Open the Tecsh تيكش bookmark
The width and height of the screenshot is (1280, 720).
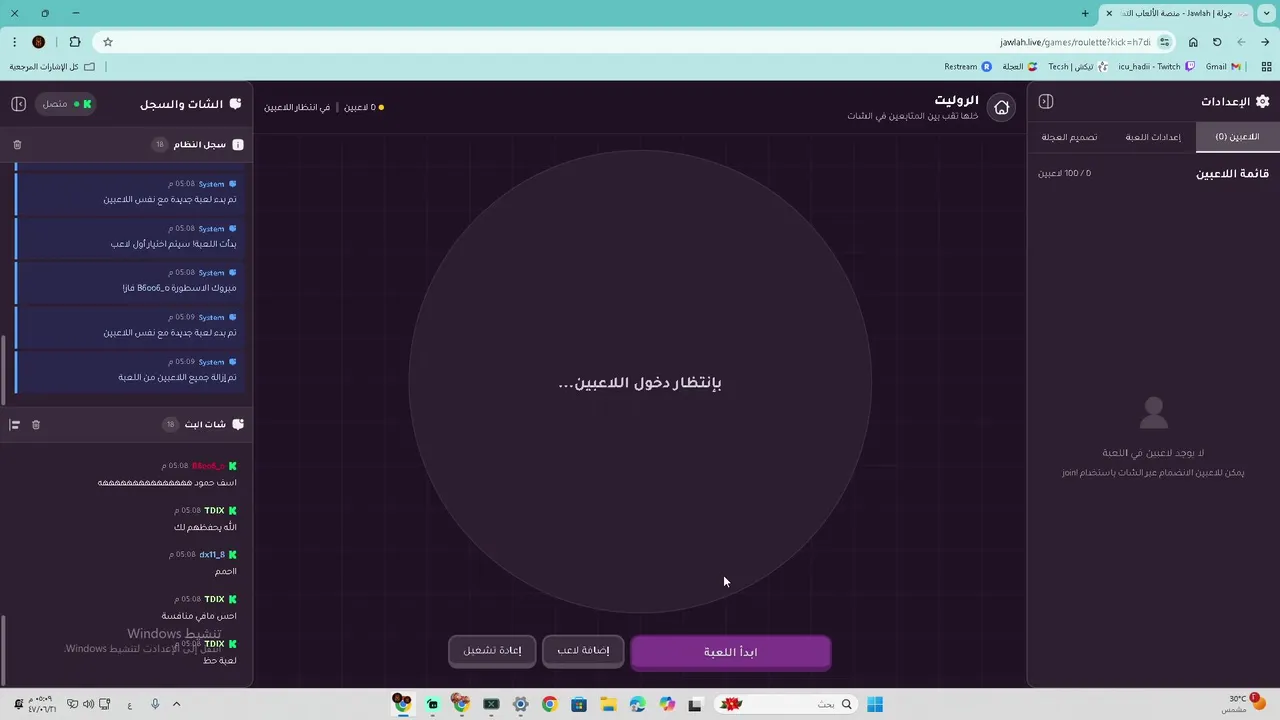(1078, 67)
